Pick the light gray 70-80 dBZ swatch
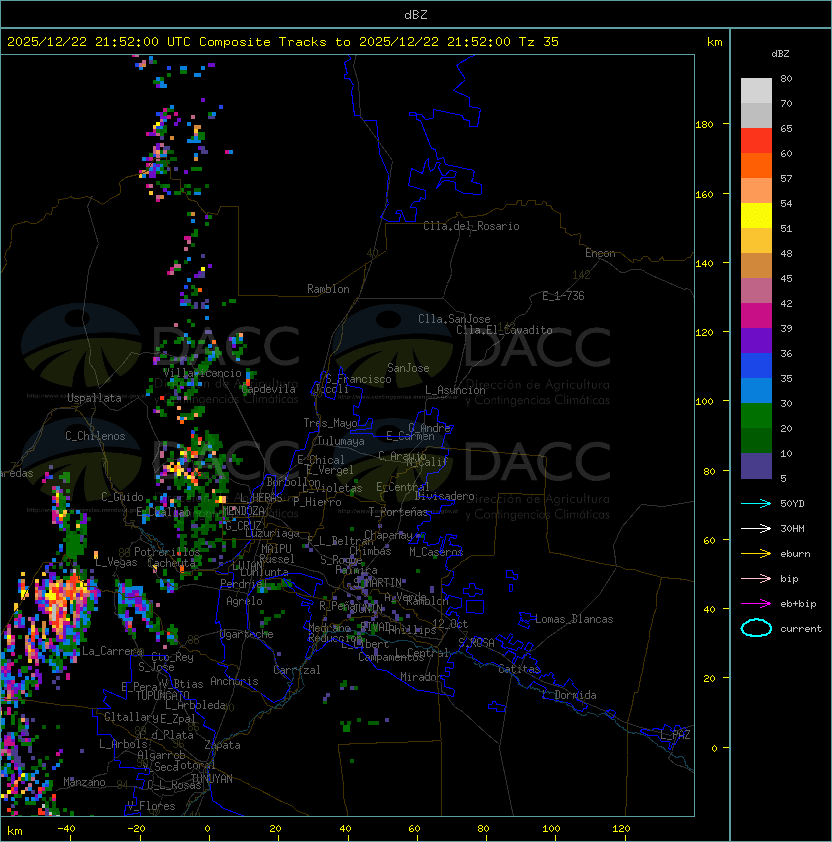This screenshot has height=842, width=832. tap(756, 91)
